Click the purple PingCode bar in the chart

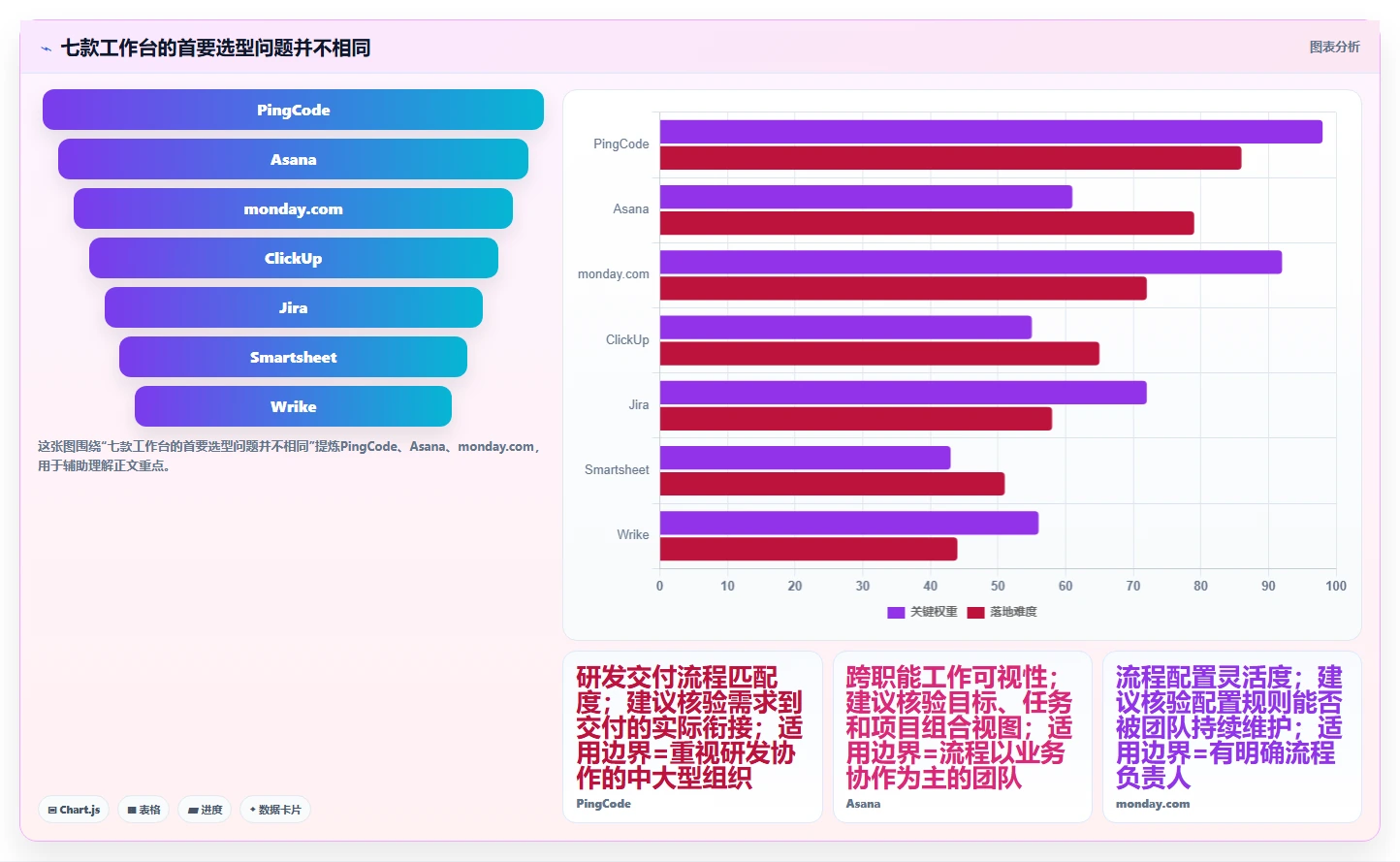pos(991,132)
